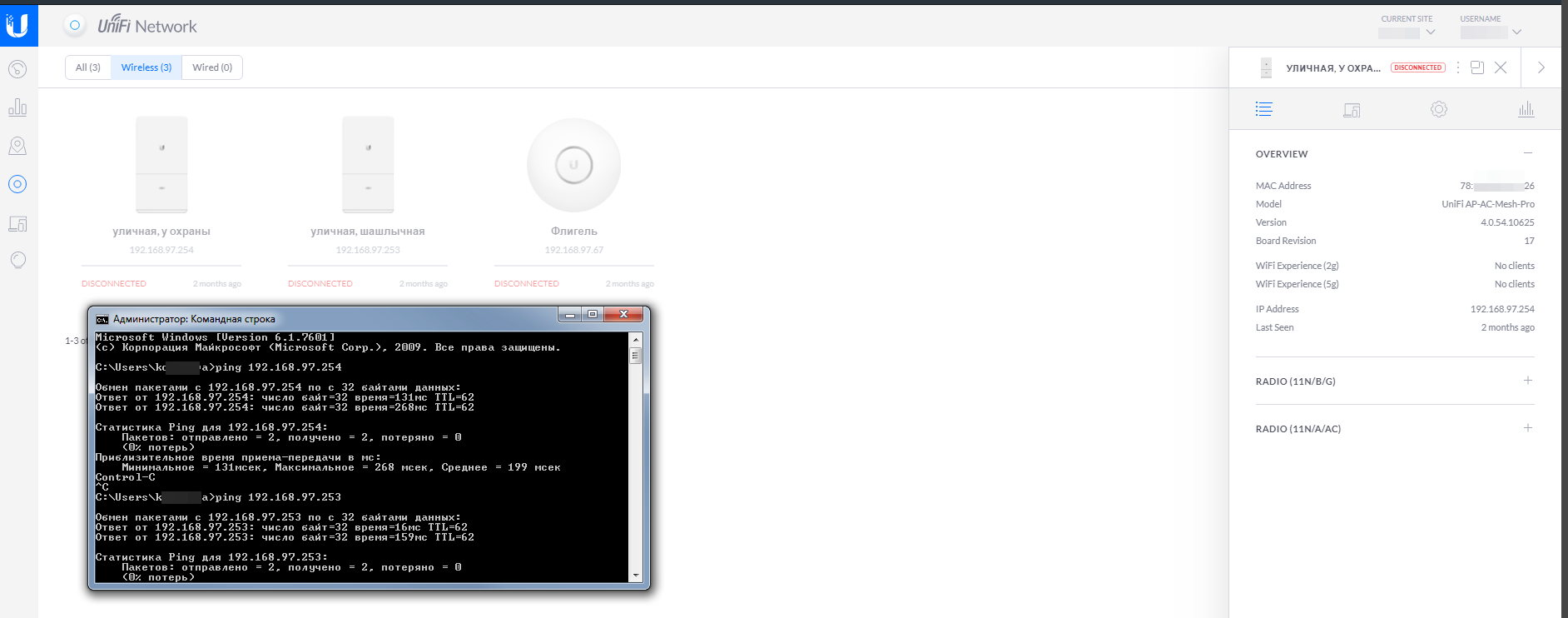The height and width of the screenshot is (618, 1568).
Task: Click the MAC Address value in Overview
Action: [x=1497, y=186]
